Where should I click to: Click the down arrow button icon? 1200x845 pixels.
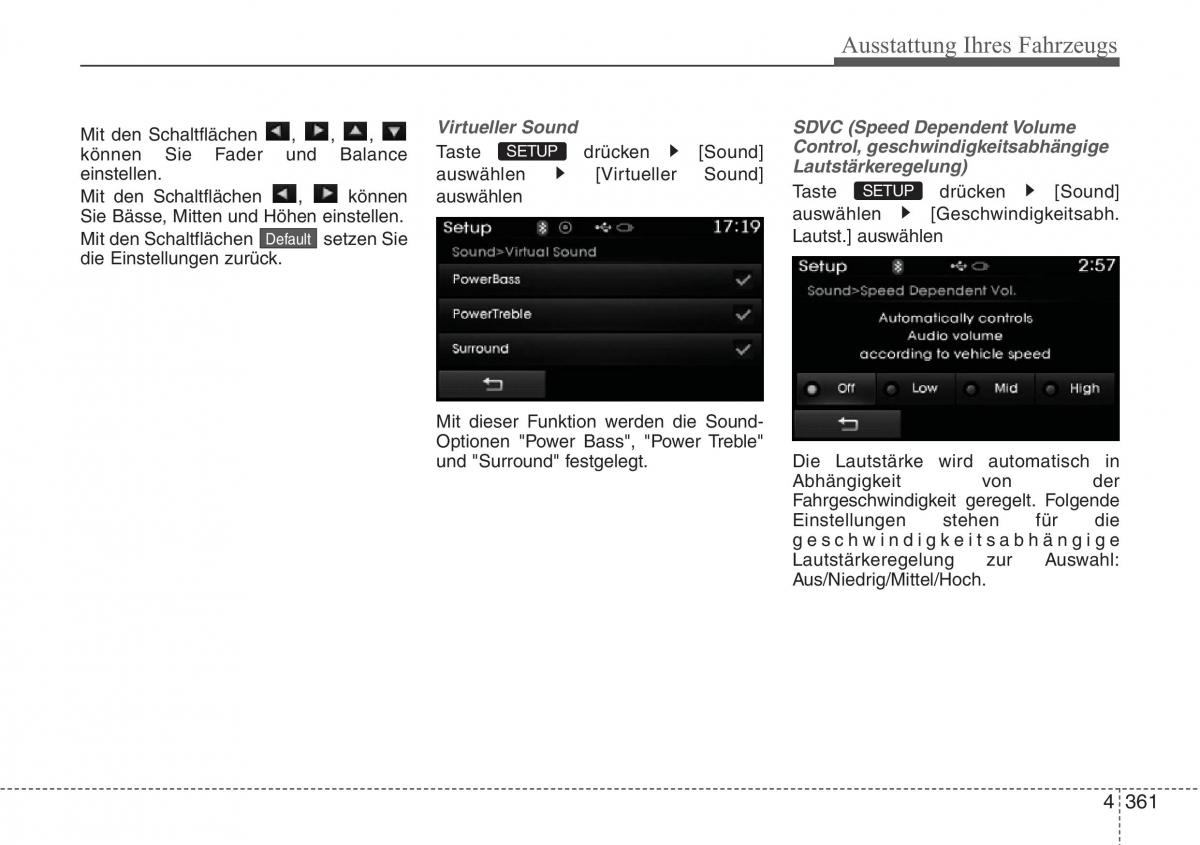tap(395, 131)
